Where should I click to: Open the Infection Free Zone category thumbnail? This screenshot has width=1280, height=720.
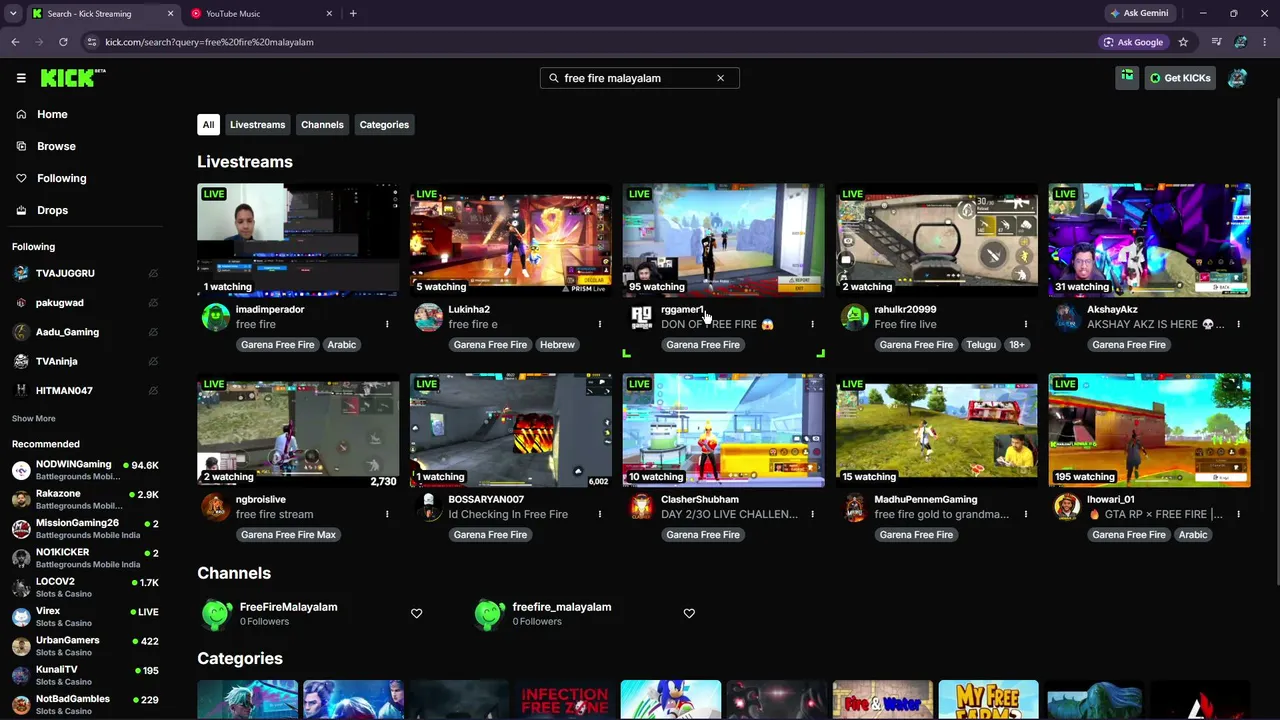(564, 700)
